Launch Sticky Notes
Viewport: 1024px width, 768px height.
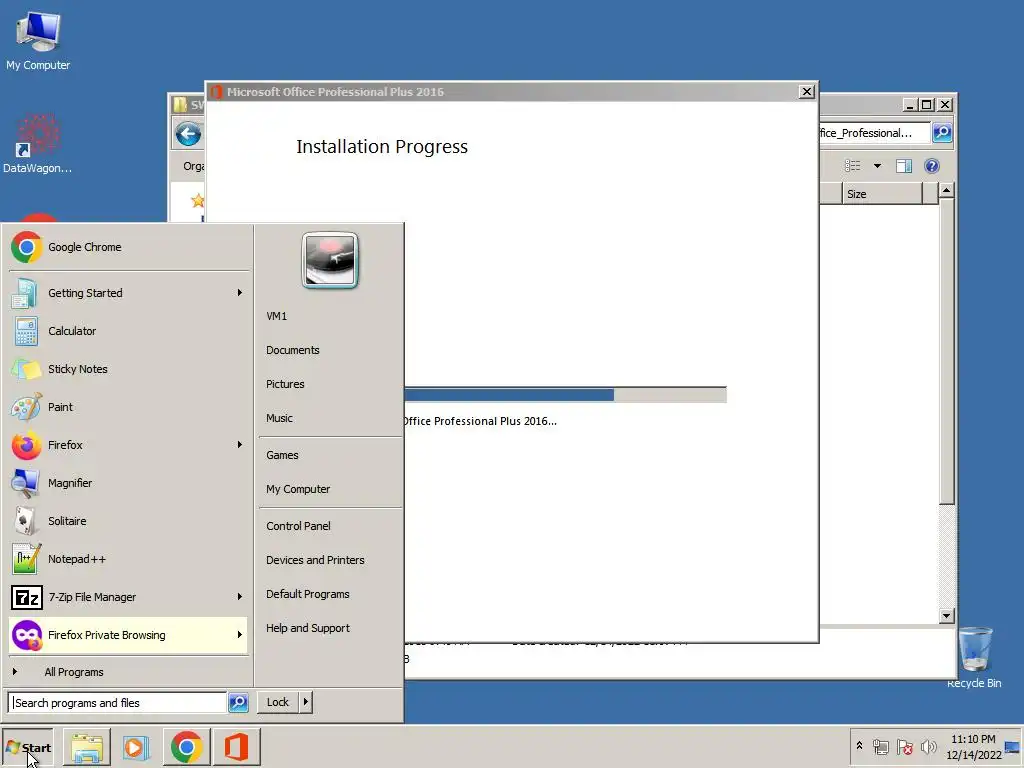click(x=128, y=369)
